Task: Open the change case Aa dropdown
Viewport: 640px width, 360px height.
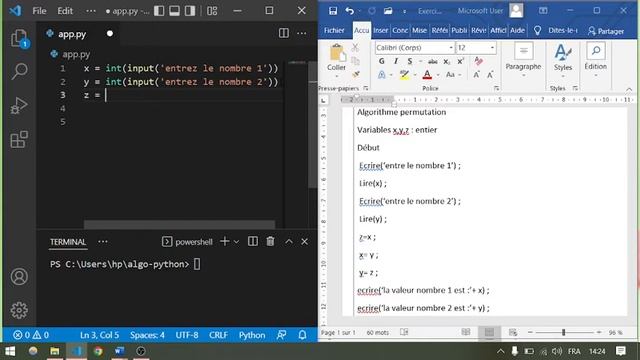Action: pos(453,75)
